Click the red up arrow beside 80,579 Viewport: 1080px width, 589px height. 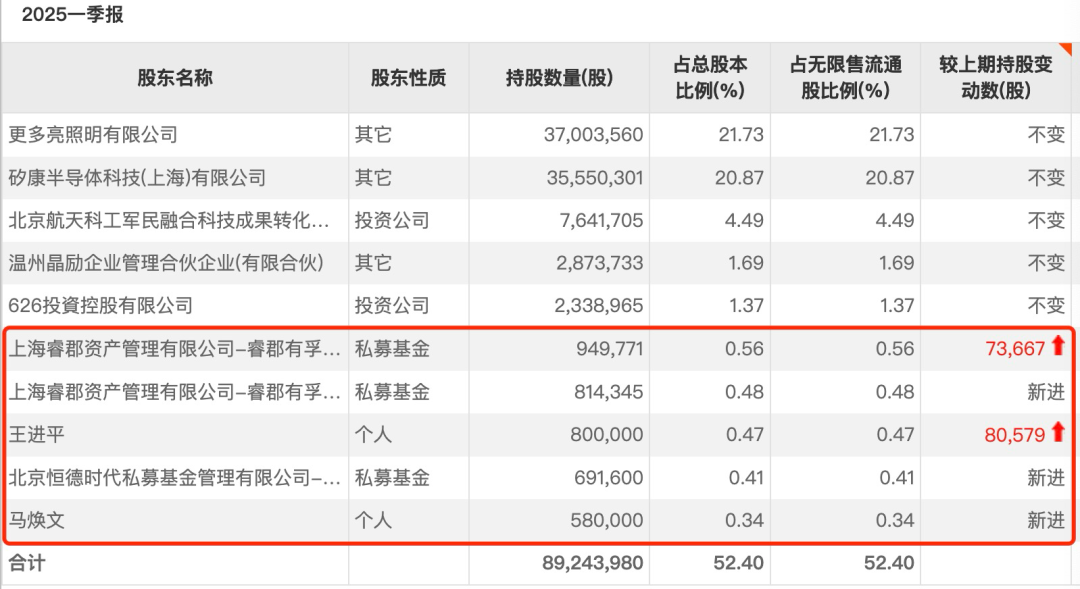1058,433
